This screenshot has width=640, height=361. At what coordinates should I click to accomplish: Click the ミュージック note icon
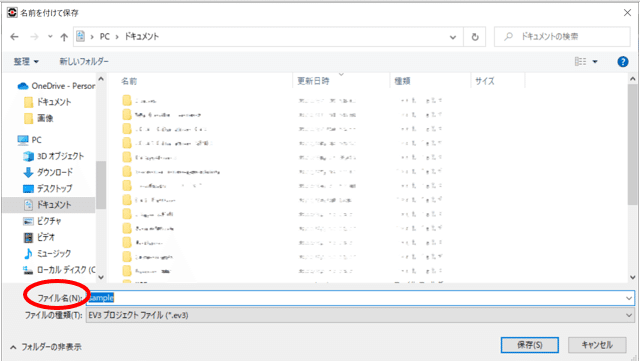(x=28, y=254)
